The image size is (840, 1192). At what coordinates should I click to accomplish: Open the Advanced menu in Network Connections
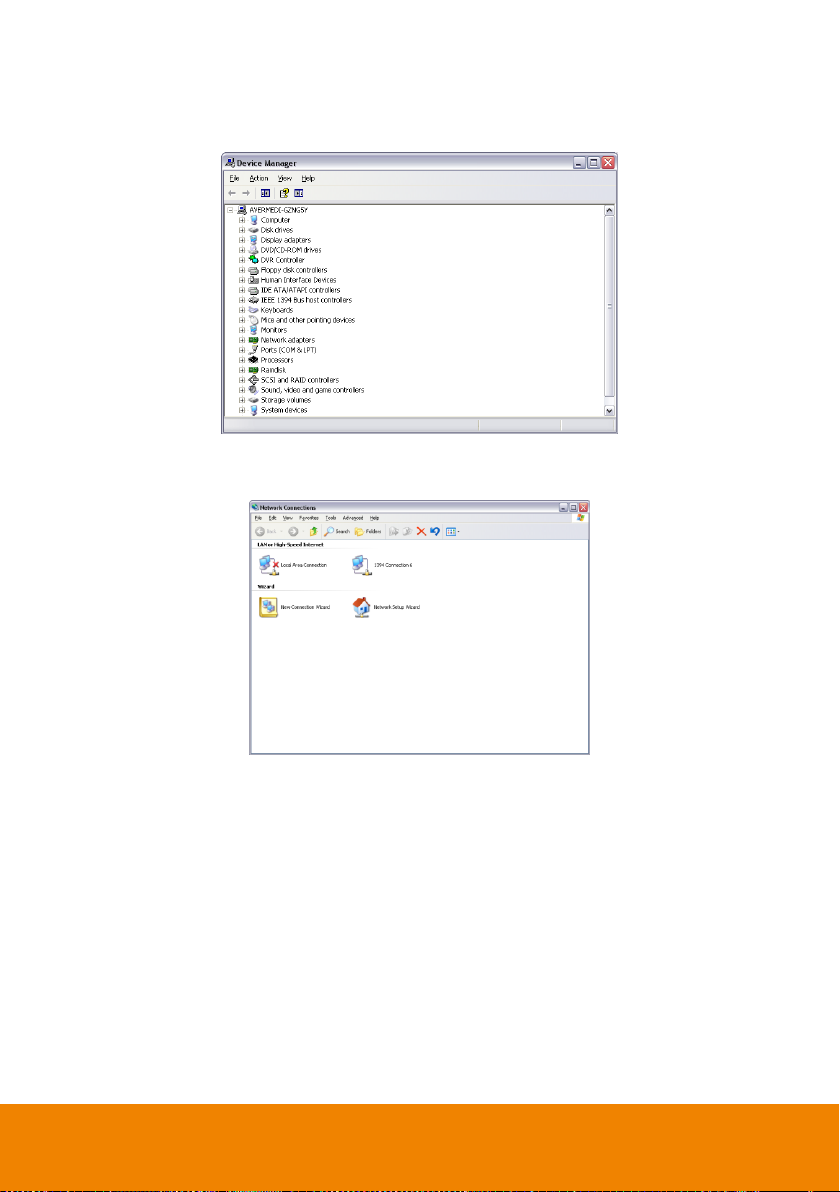pos(353,518)
